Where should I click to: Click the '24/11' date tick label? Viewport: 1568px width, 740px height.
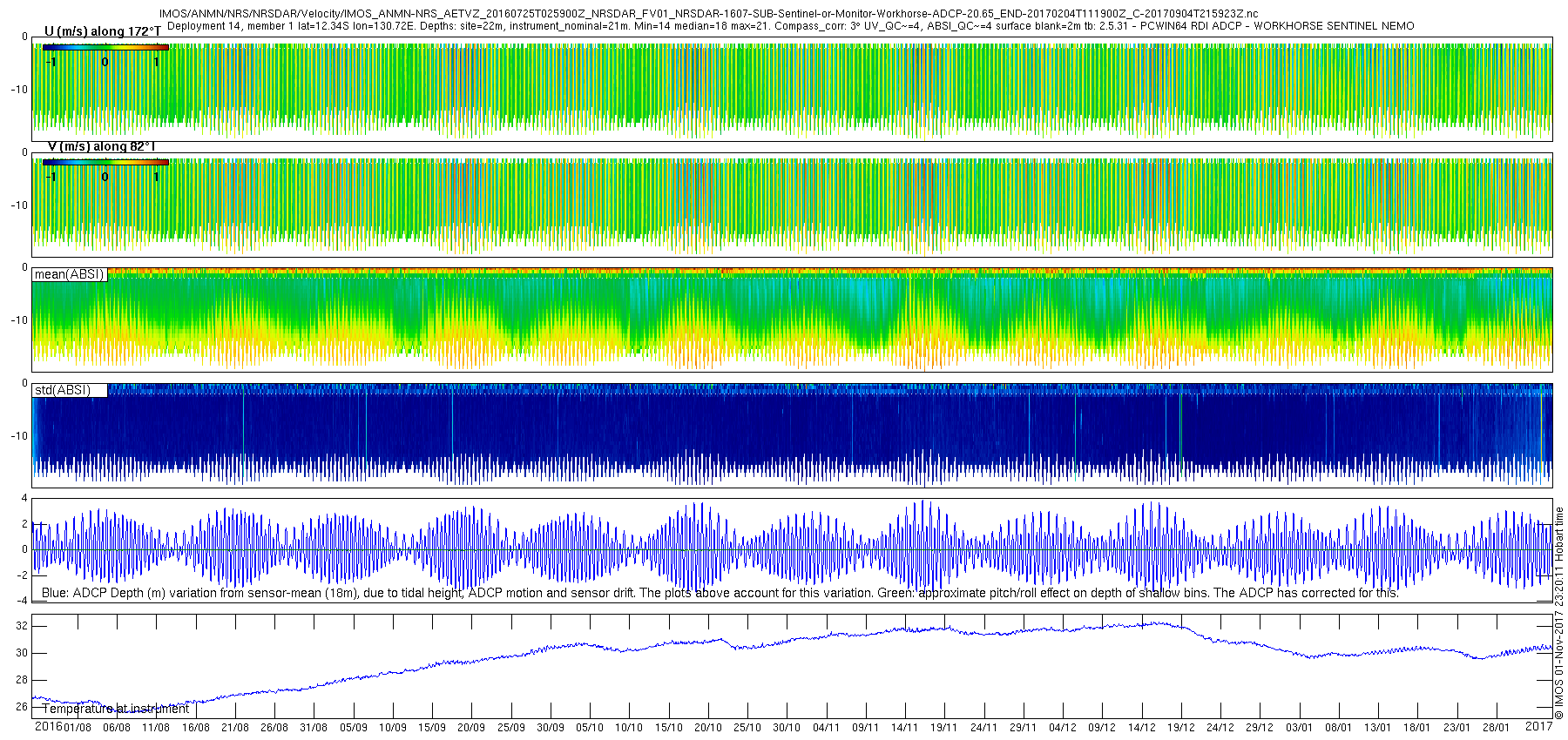[x=983, y=728]
